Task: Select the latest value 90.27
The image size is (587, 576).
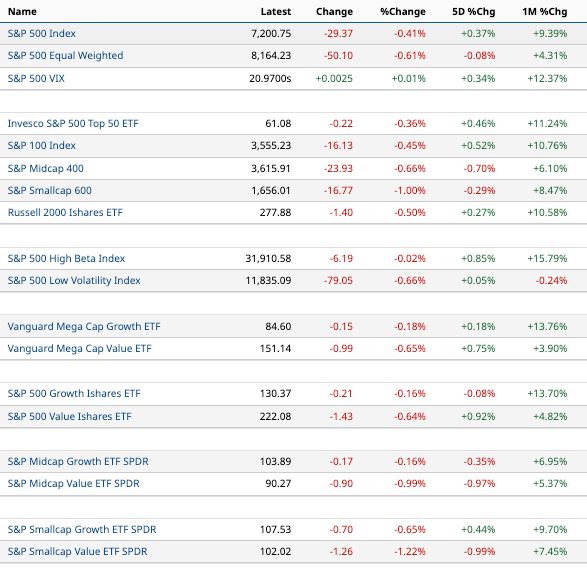Action: coord(278,483)
